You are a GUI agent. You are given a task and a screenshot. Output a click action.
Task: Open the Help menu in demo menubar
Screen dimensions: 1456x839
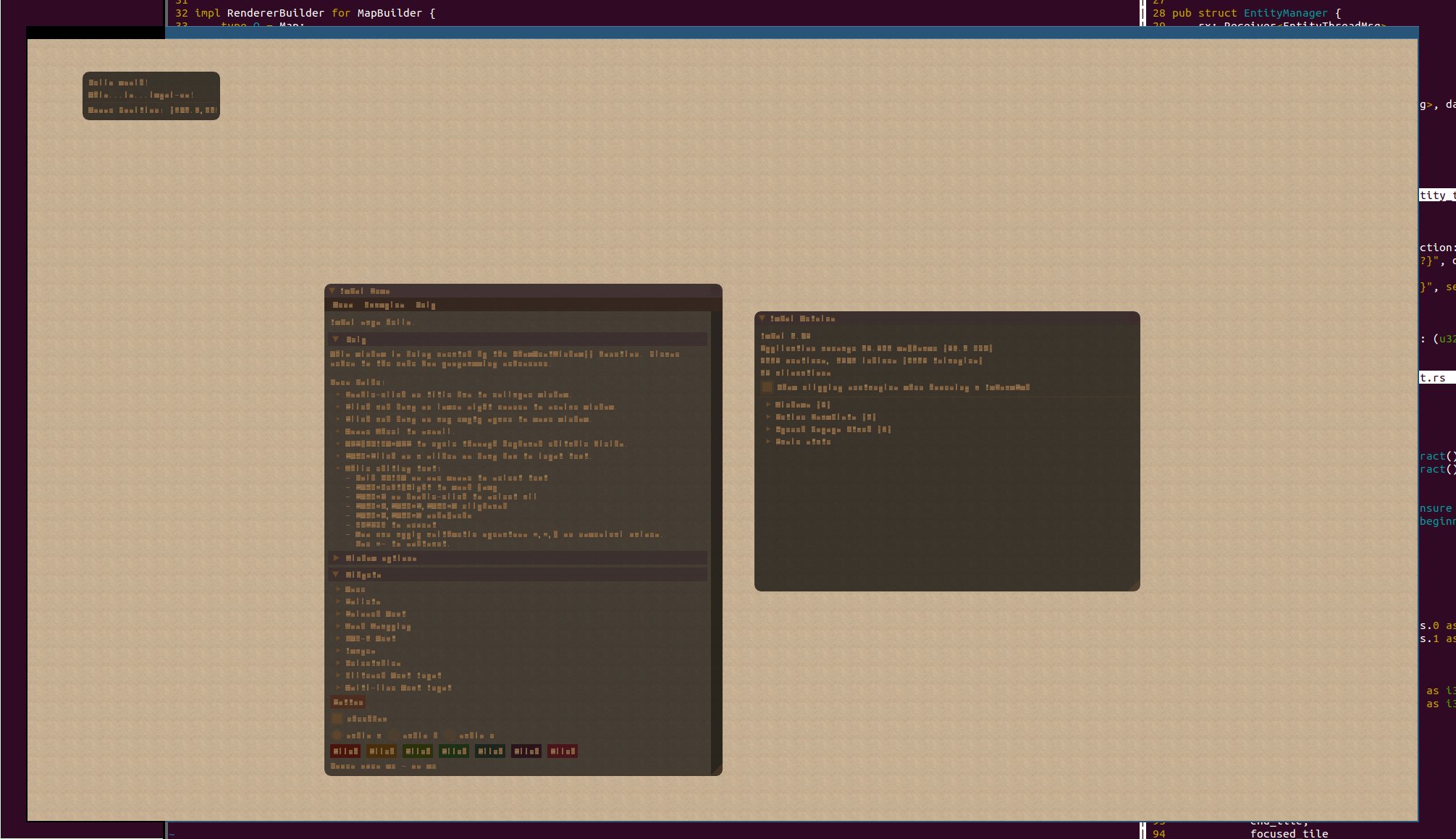(426, 305)
